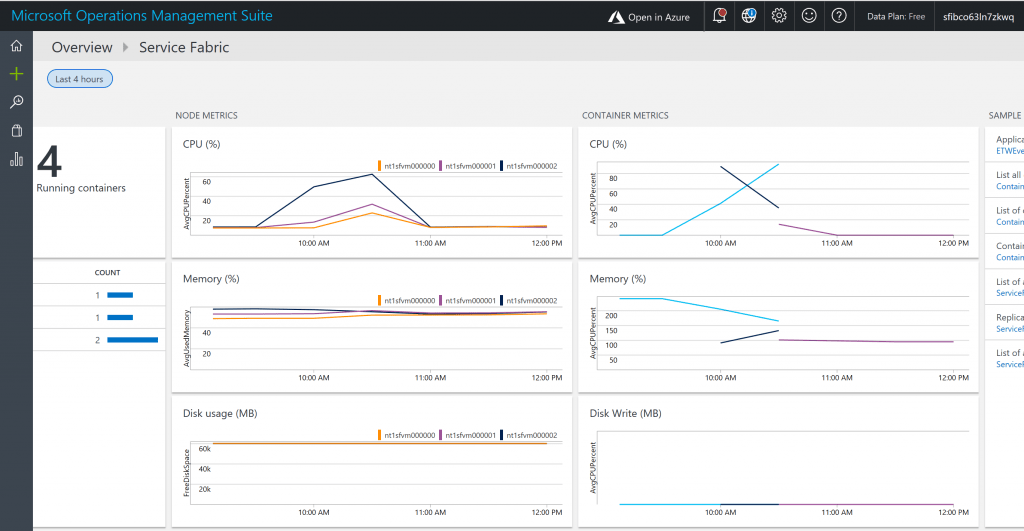Open the sfibco63ln7zkwq account menu
The width and height of the screenshot is (1024, 531).
pos(978,17)
